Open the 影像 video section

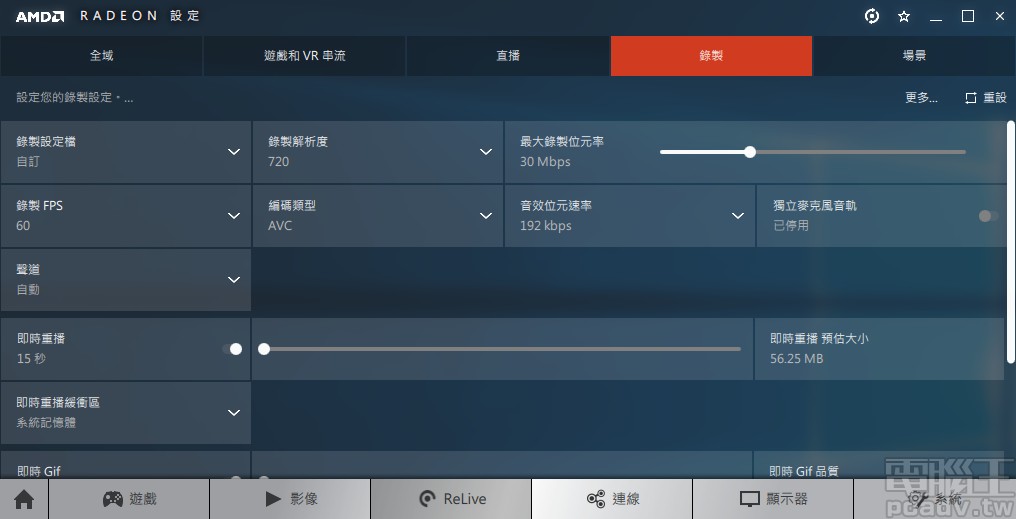[x=290, y=499]
